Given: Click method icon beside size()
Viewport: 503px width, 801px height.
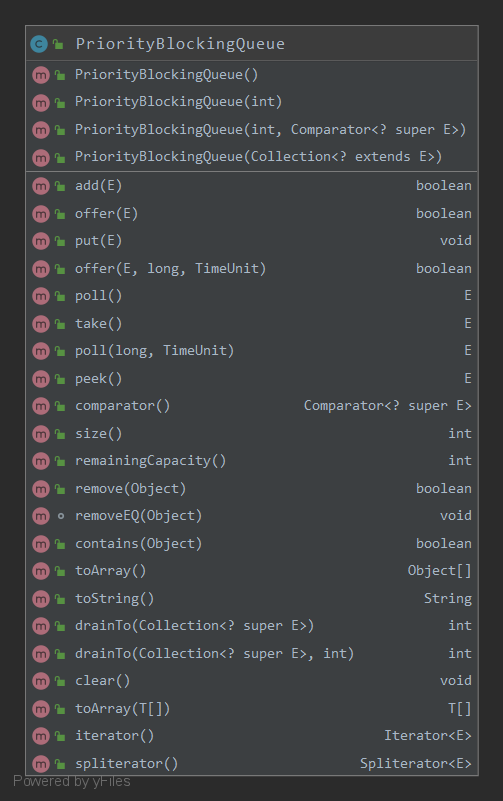Looking at the screenshot, I should [40, 434].
